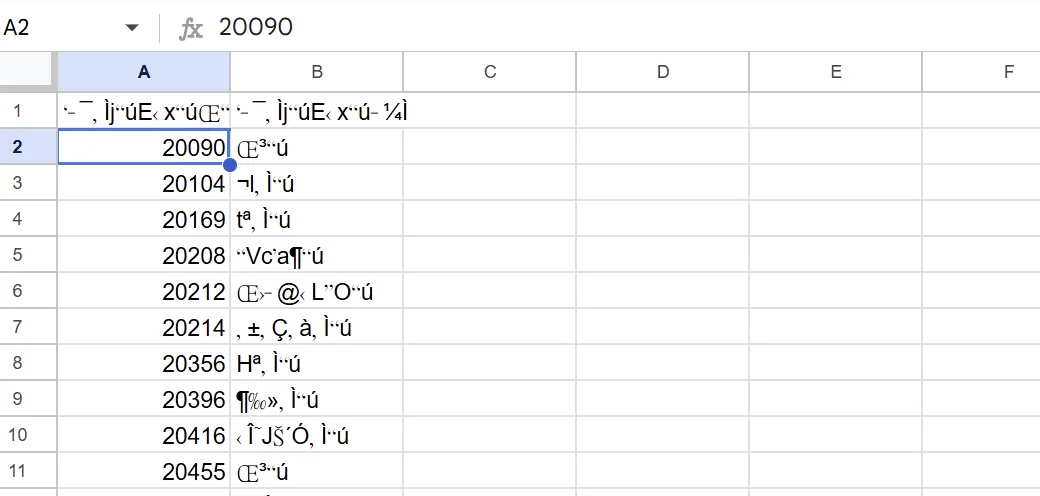The width and height of the screenshot is (1040, 496).
Task: Click the cell containing 20104
Action: click(x=144, y=183)
